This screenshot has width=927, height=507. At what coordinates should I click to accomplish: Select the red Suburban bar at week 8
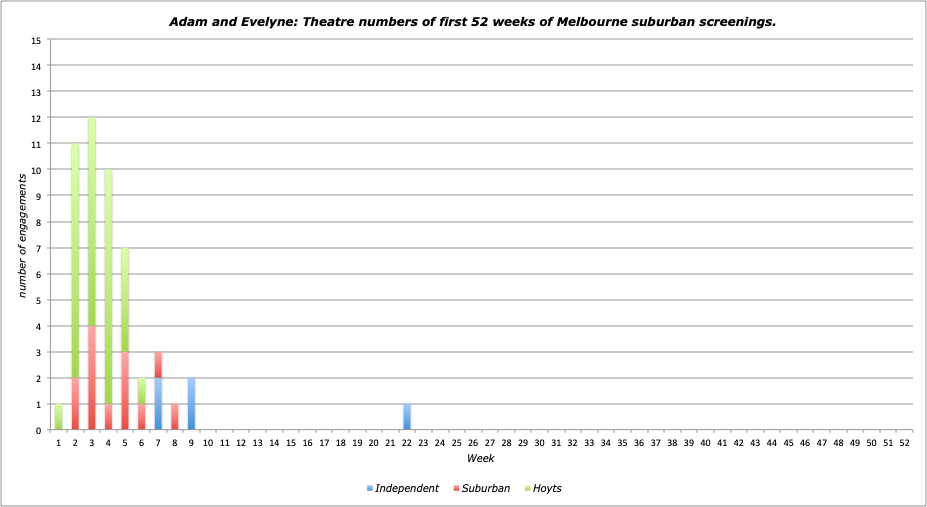pos(175,417)
